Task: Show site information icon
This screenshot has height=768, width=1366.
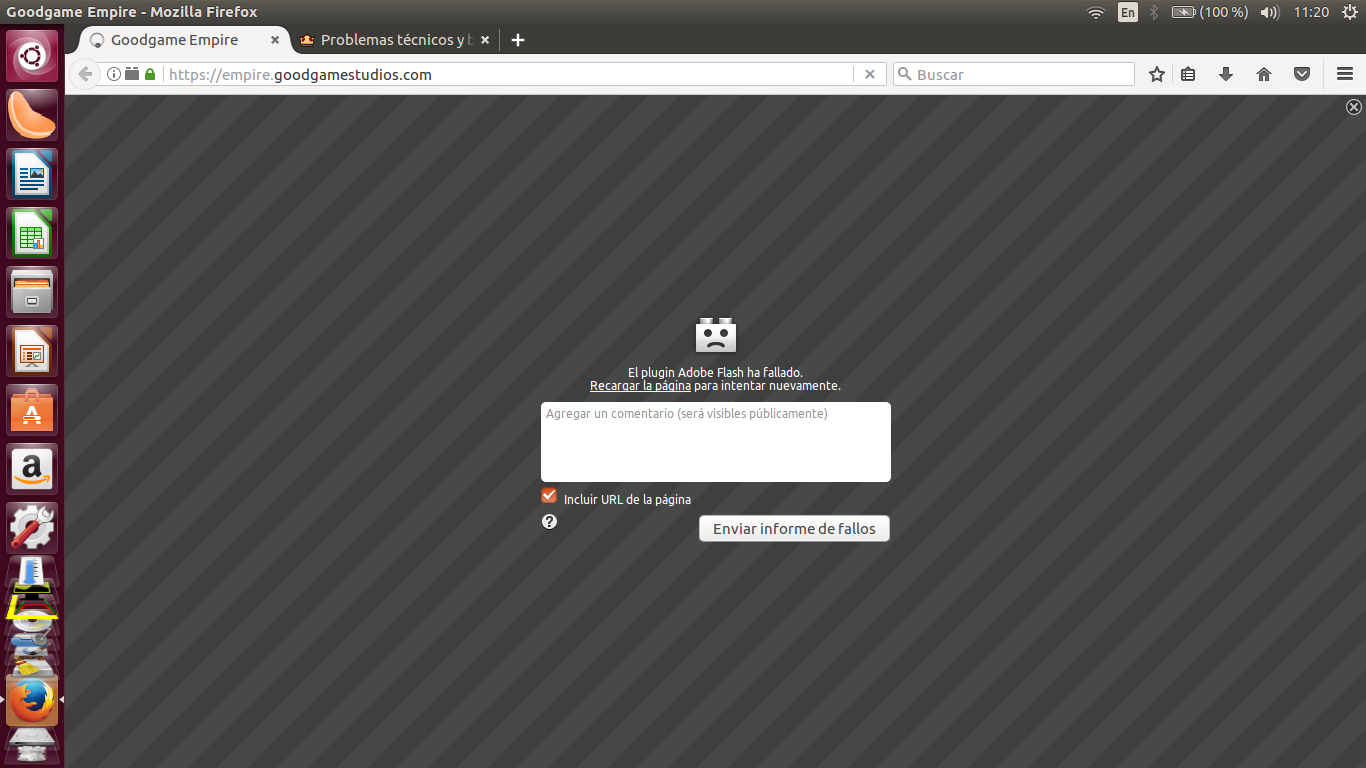Action: click(113, 74)
